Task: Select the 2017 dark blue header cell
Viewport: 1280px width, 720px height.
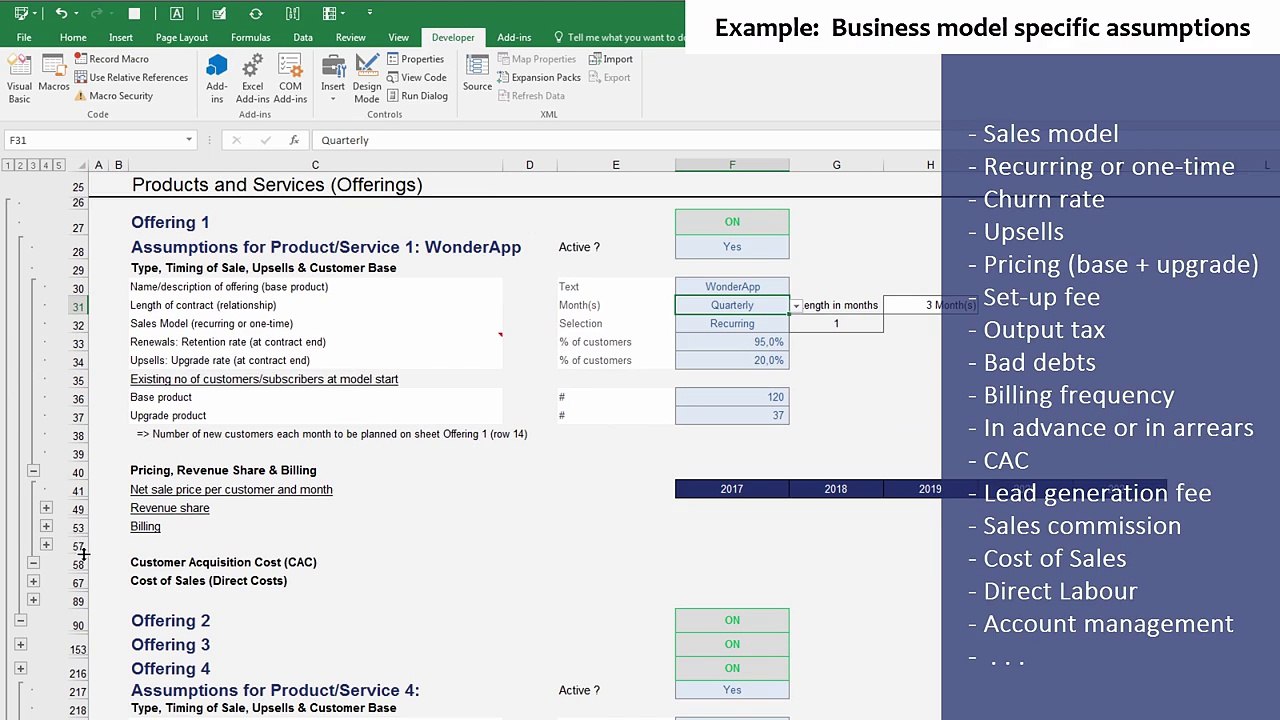Action: click(x=732, y=489)
